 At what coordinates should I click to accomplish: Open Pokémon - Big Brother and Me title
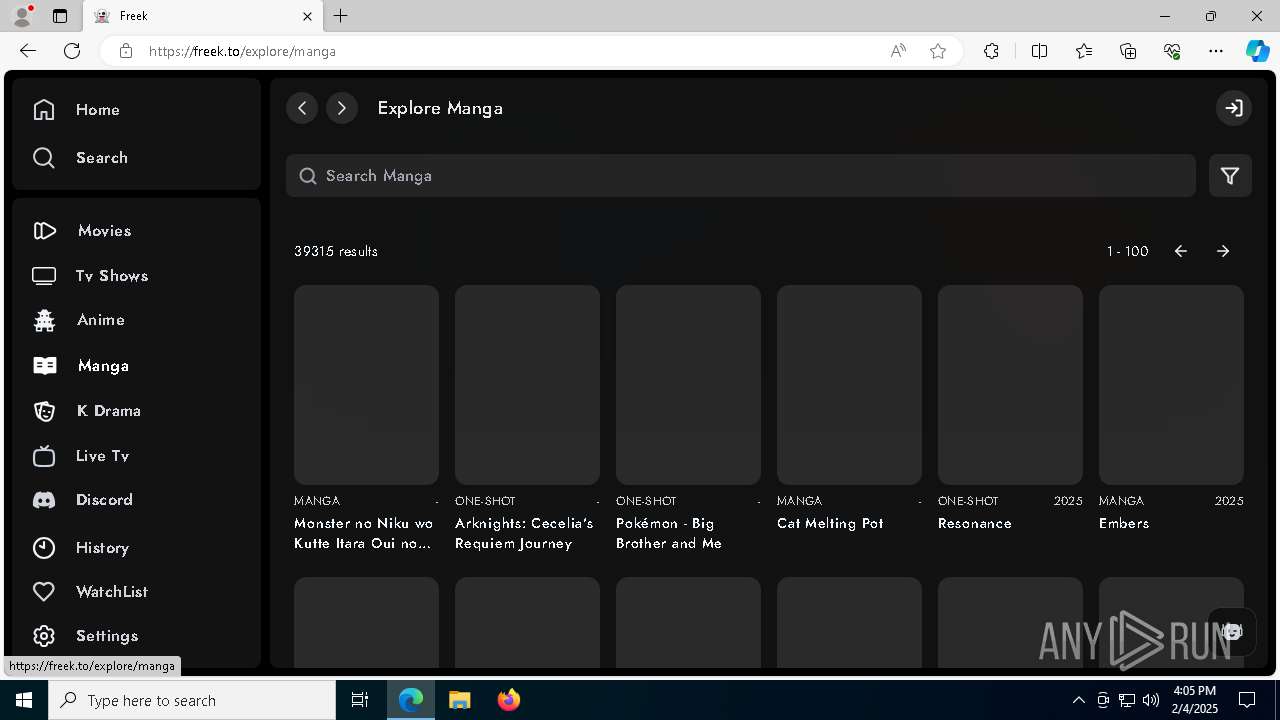click(669, 533)
